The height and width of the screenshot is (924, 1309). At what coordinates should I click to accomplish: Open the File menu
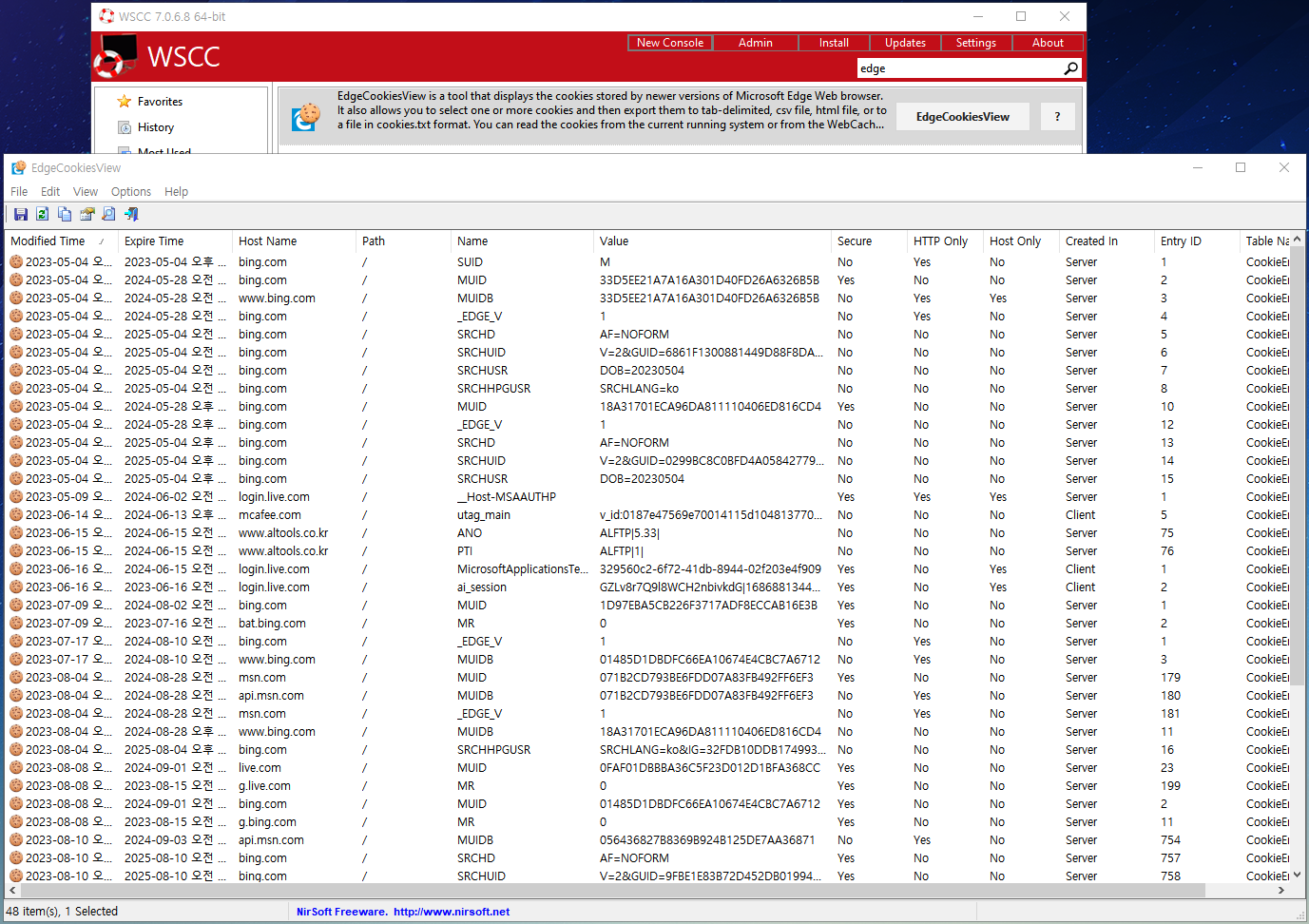tap(19, 192)
